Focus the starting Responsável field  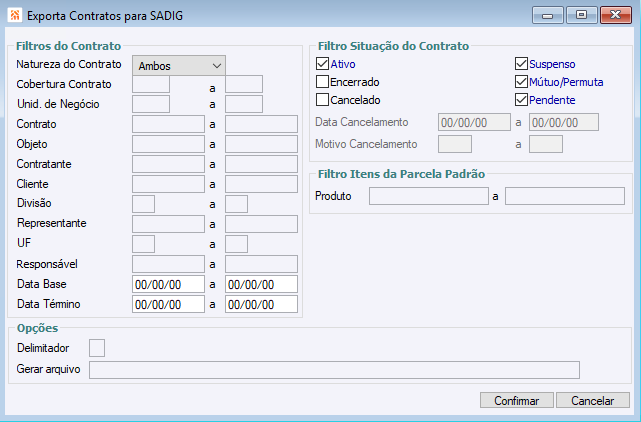(x=168, y=264)
